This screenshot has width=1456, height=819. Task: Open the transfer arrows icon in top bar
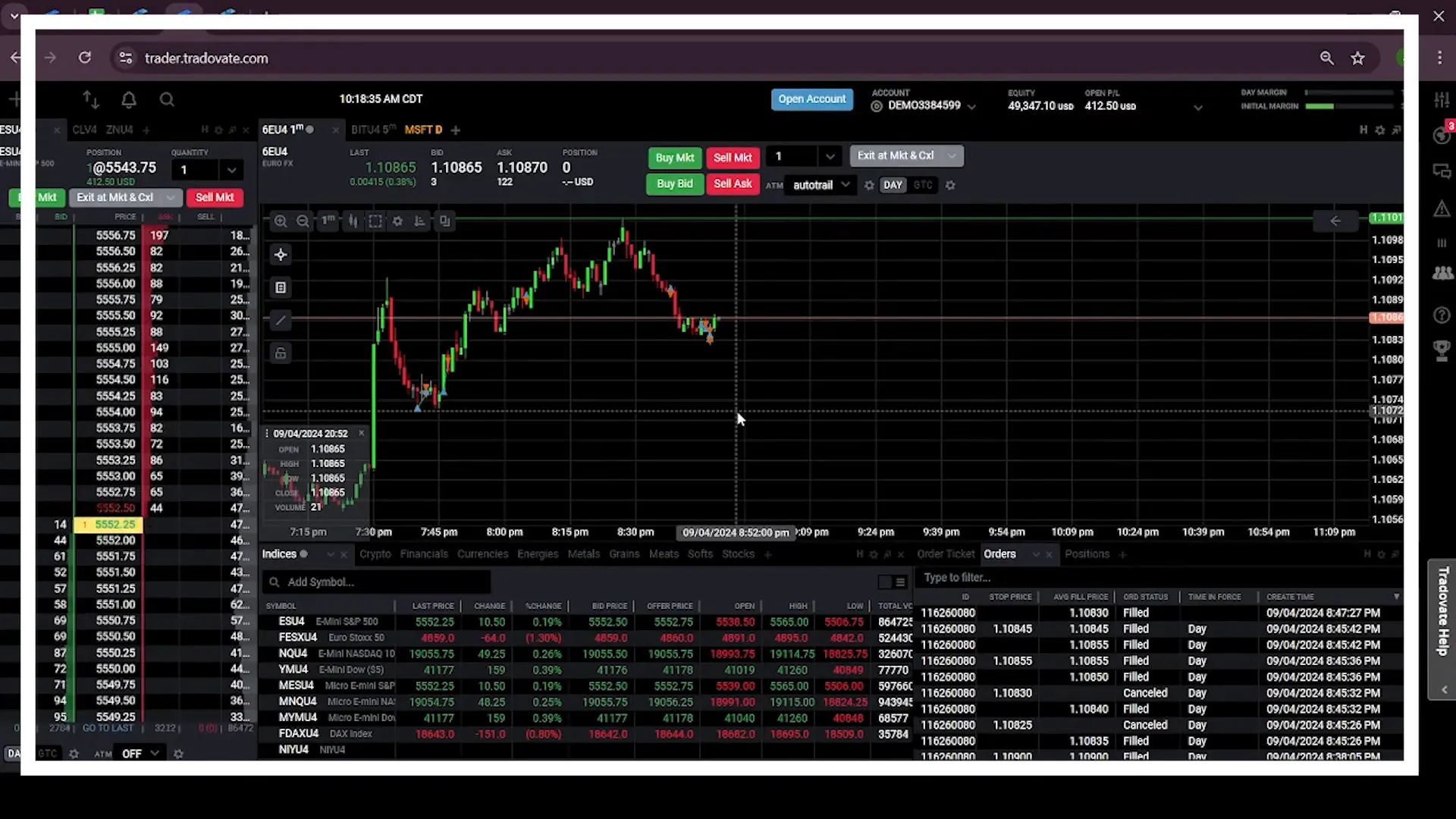pyautogui.click(x=91, y=99)
